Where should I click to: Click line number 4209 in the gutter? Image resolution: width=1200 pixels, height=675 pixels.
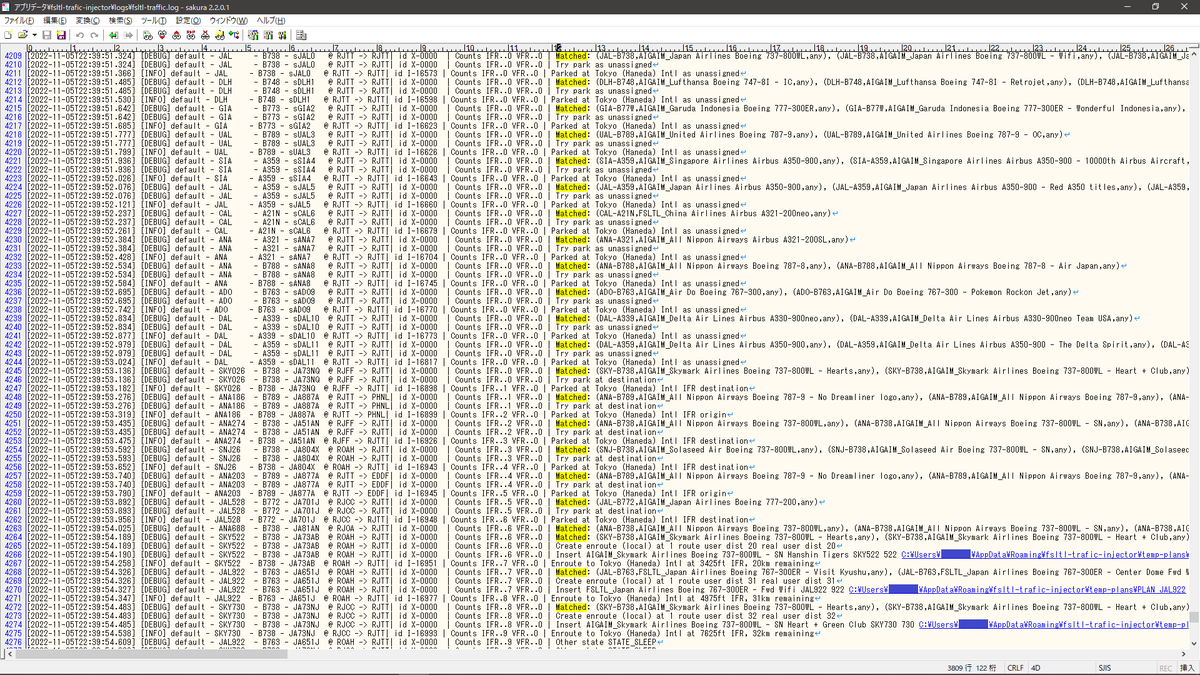click(13, 55)
